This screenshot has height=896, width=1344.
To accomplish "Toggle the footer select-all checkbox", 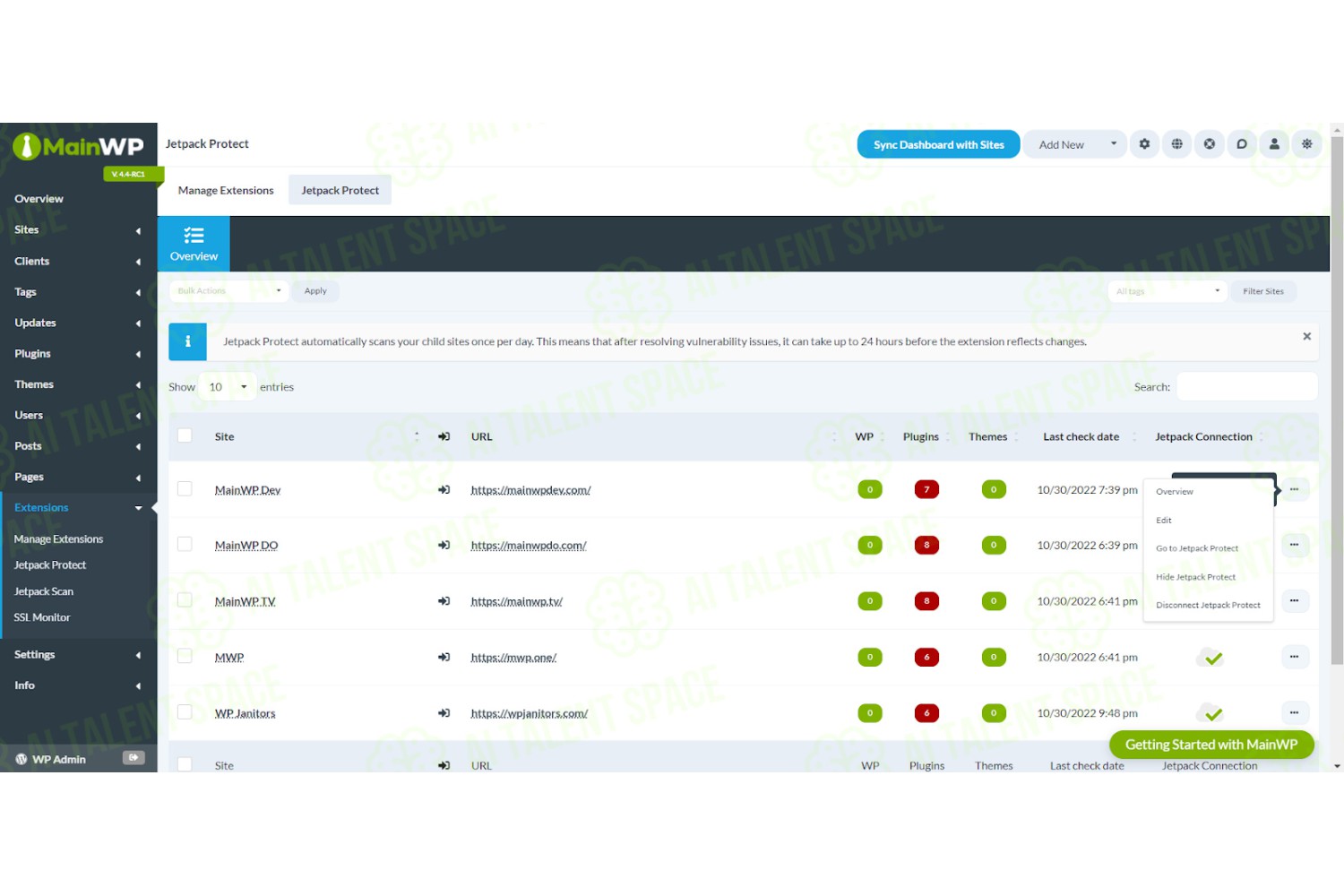I will [185, 764].
